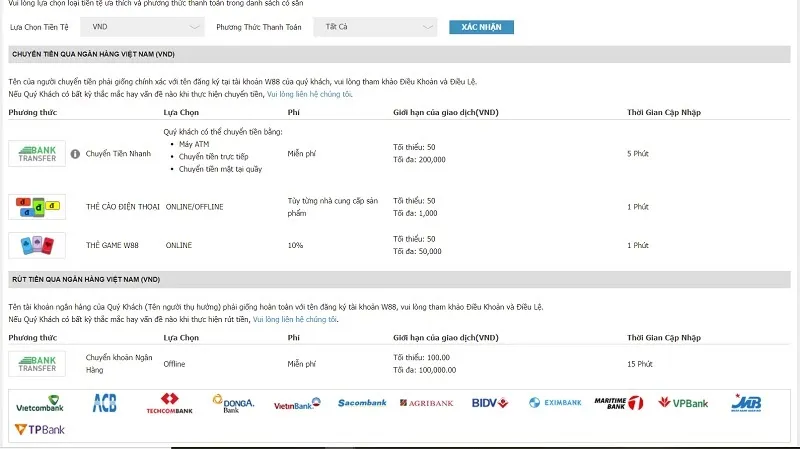Screen dimensions: 800x449
Task: Select the phone card icon (Thẻ Cào Điện Thoại)
Action: point(37,206)
